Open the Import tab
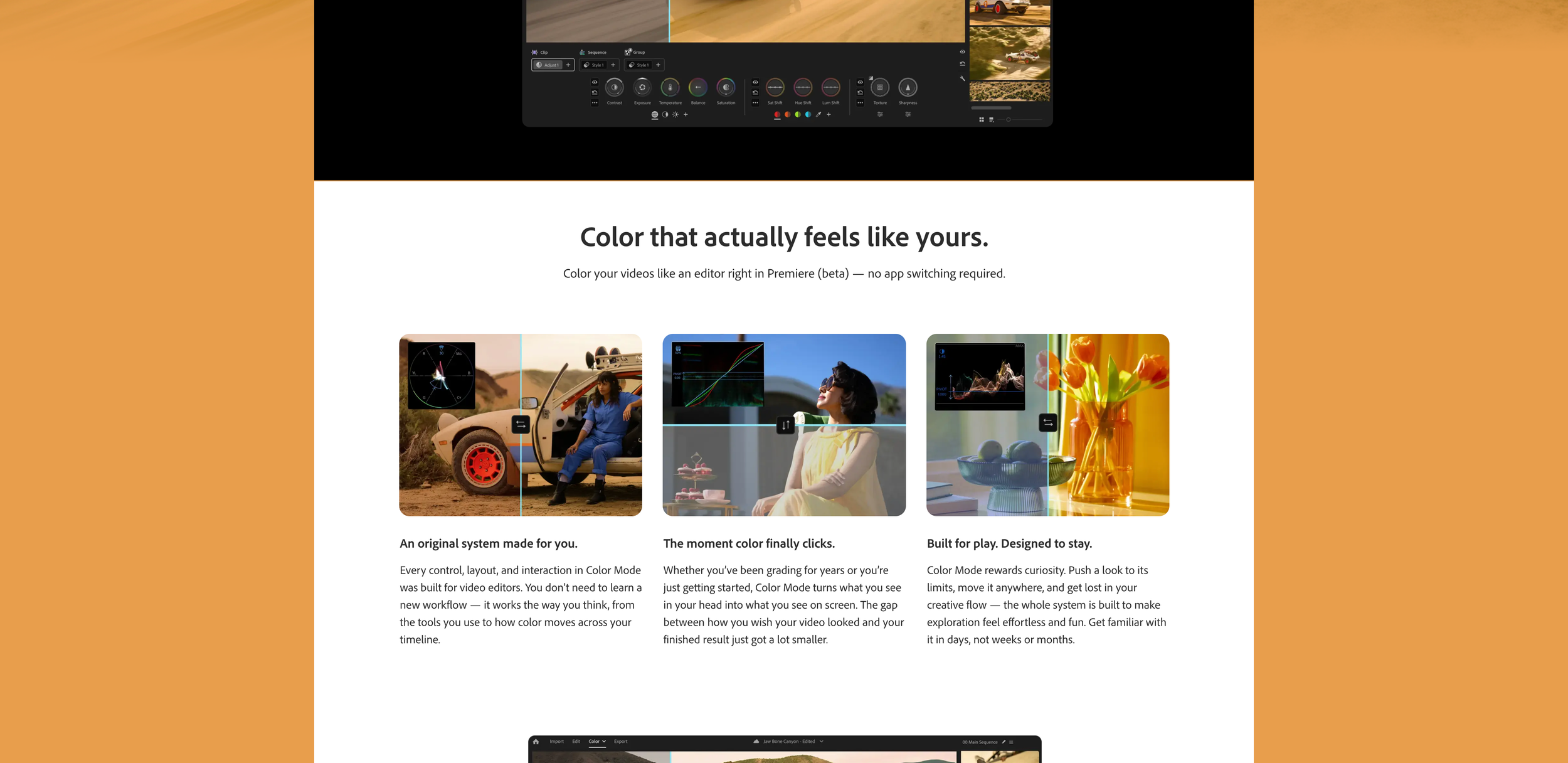Image resolution: width=1568 pixels, height=763 pixels. 556,742
